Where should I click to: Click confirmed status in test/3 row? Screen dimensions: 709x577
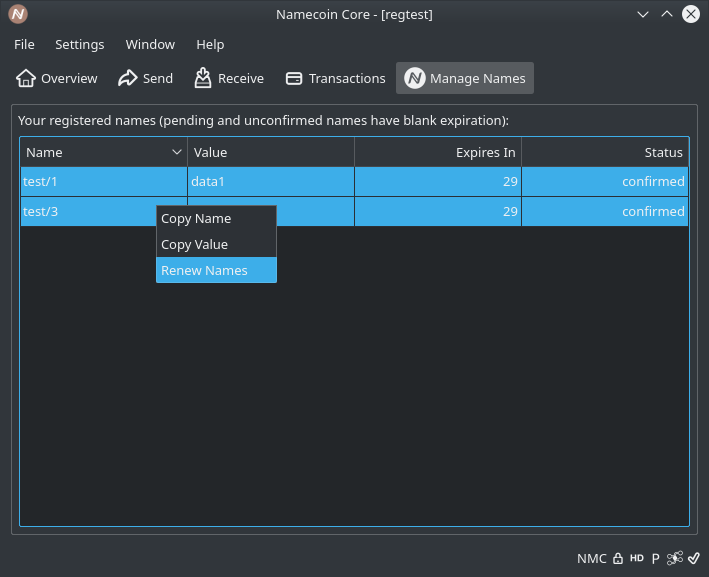[605, 211]
